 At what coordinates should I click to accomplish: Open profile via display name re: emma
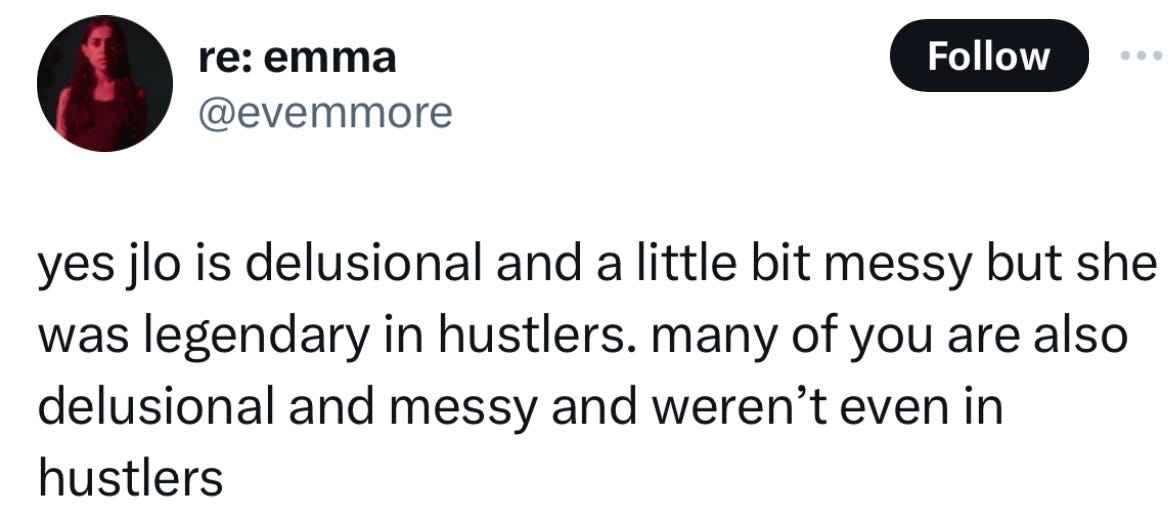pyautogui.click(x=297, y=58)
